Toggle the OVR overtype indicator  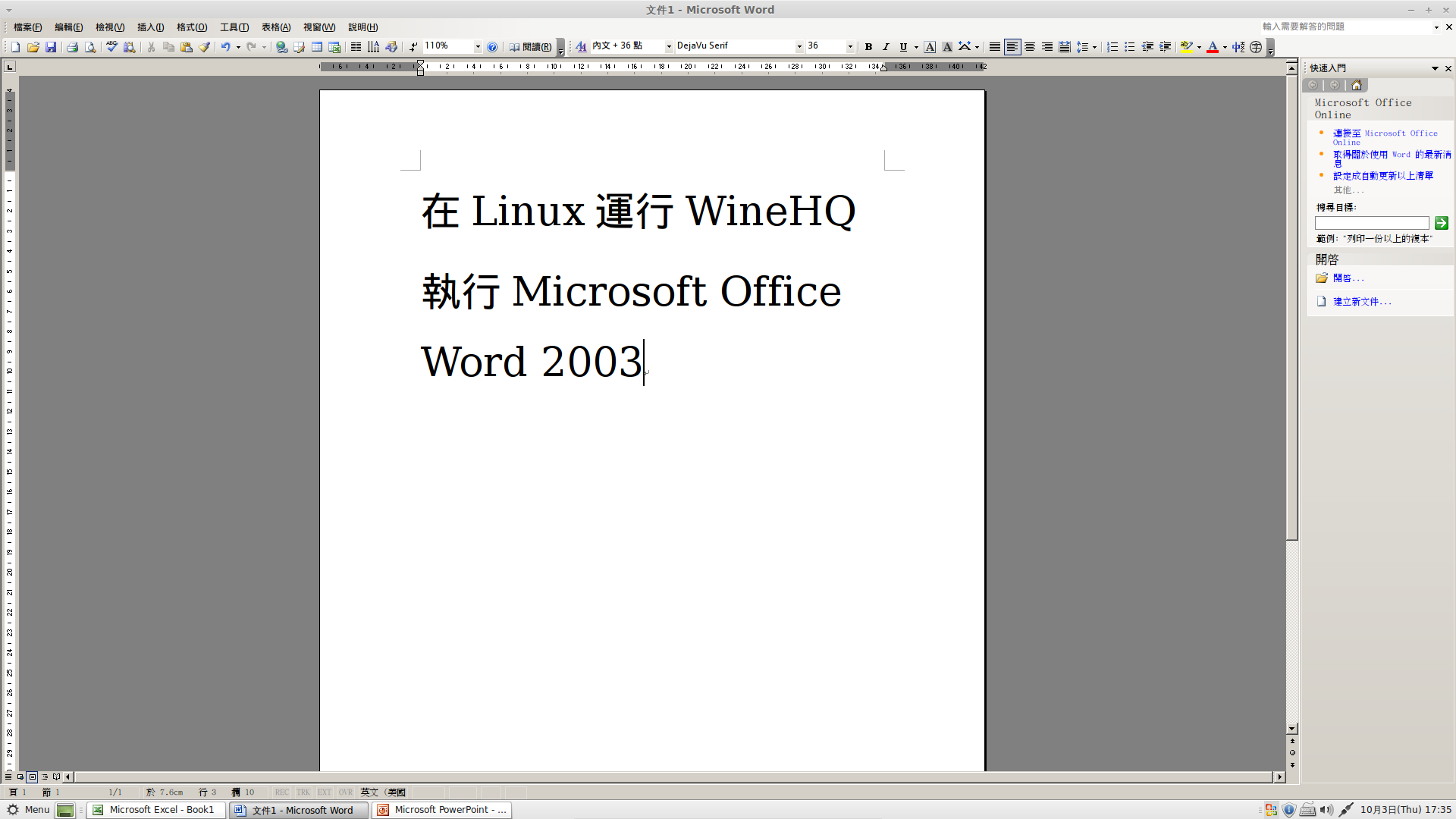[346, 792]
